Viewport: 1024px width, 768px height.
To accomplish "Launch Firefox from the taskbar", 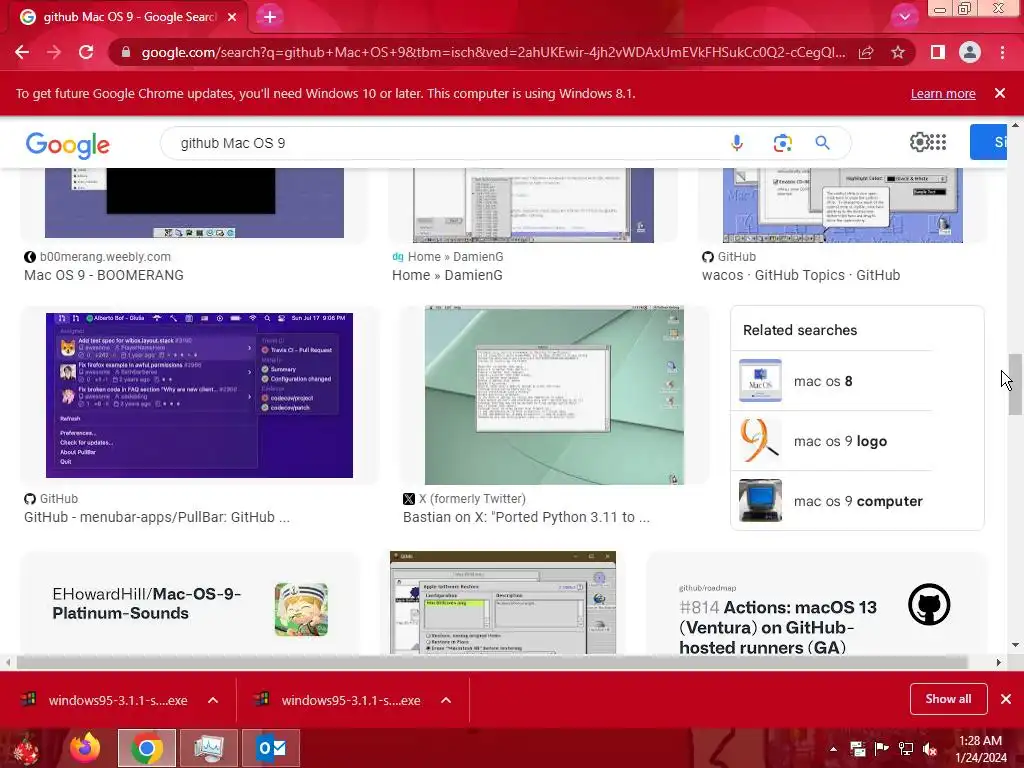I will pyautogui.click(x=86, y=748).
